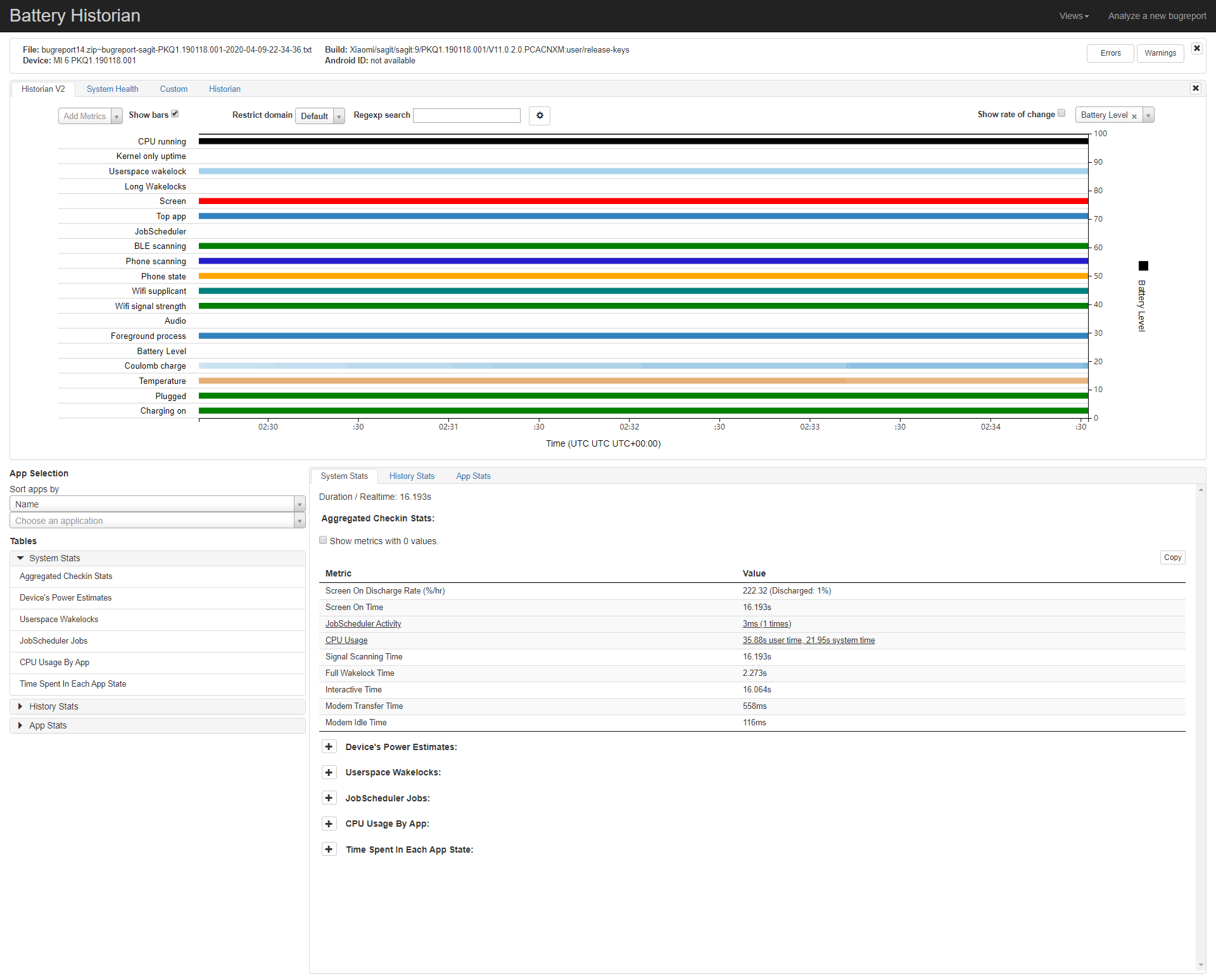Select Time Spent In Each App State row
Screen dimensions: 1216x980
158,684
